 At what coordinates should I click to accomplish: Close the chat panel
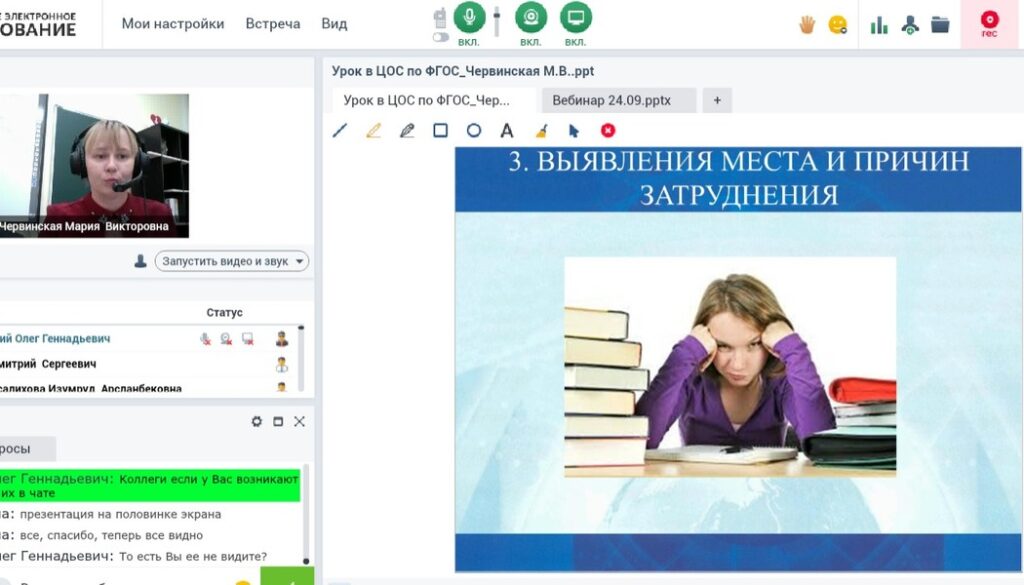[300, 422]
